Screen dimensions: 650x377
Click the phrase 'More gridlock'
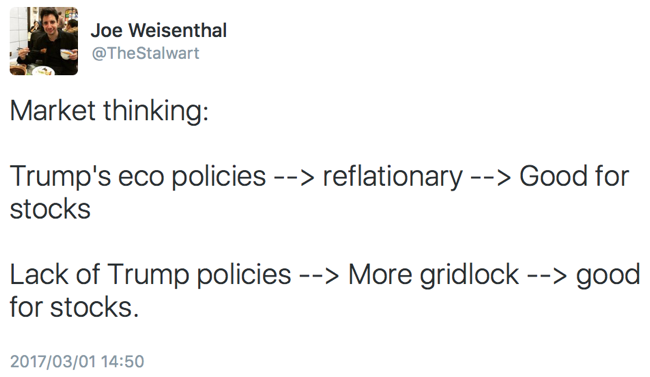point(434,275)
